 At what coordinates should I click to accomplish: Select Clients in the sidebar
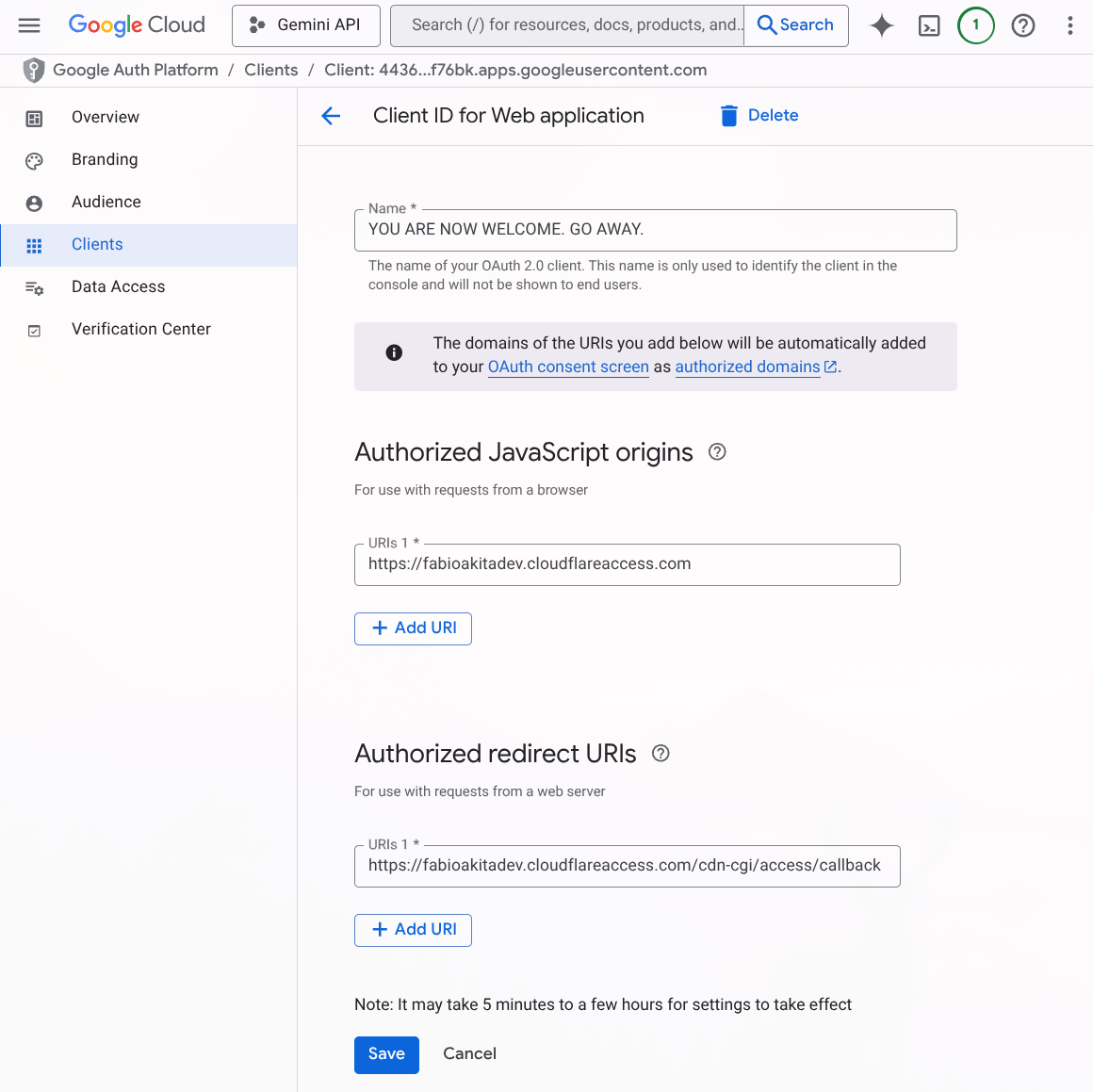pyautogui.click(x=149, y=245)
